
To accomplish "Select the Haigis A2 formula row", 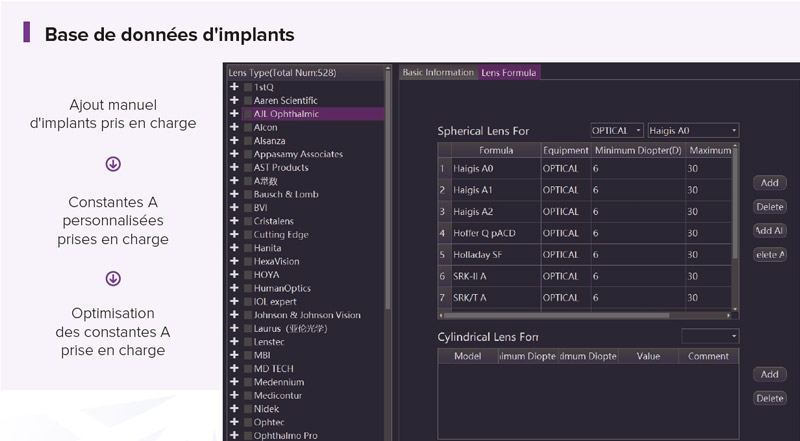I will pos(585,211).
